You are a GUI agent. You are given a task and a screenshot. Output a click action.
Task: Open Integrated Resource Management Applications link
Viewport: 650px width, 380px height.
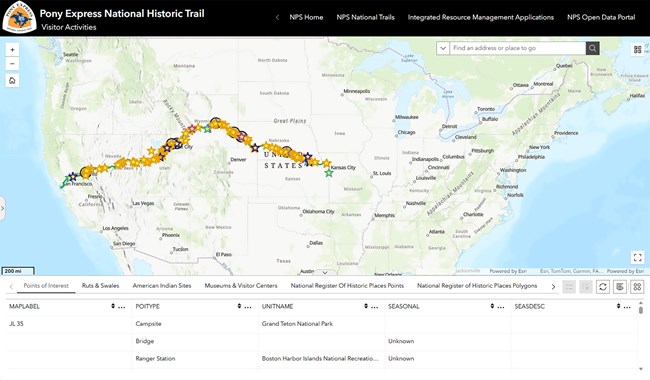pyautogui.click(x=480, y=17)
